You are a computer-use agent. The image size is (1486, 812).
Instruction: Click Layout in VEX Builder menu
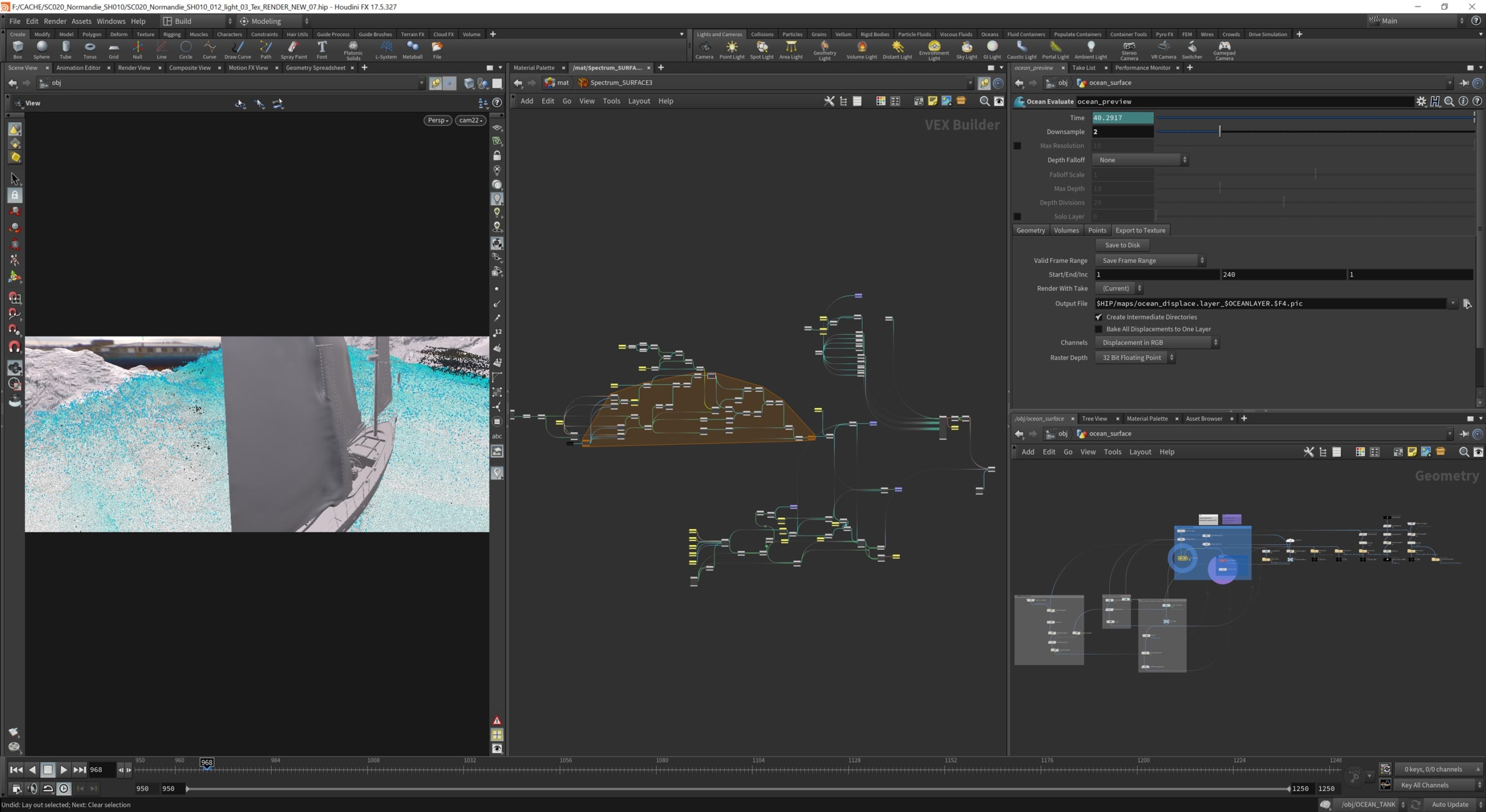(x=639, y=101)
